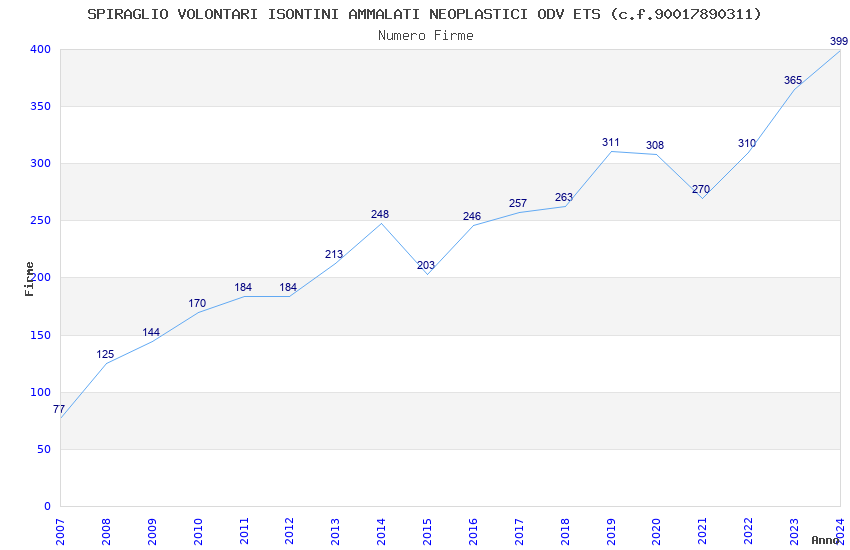
Task: Click the y-axis tick 300
Action: (40, 163)
